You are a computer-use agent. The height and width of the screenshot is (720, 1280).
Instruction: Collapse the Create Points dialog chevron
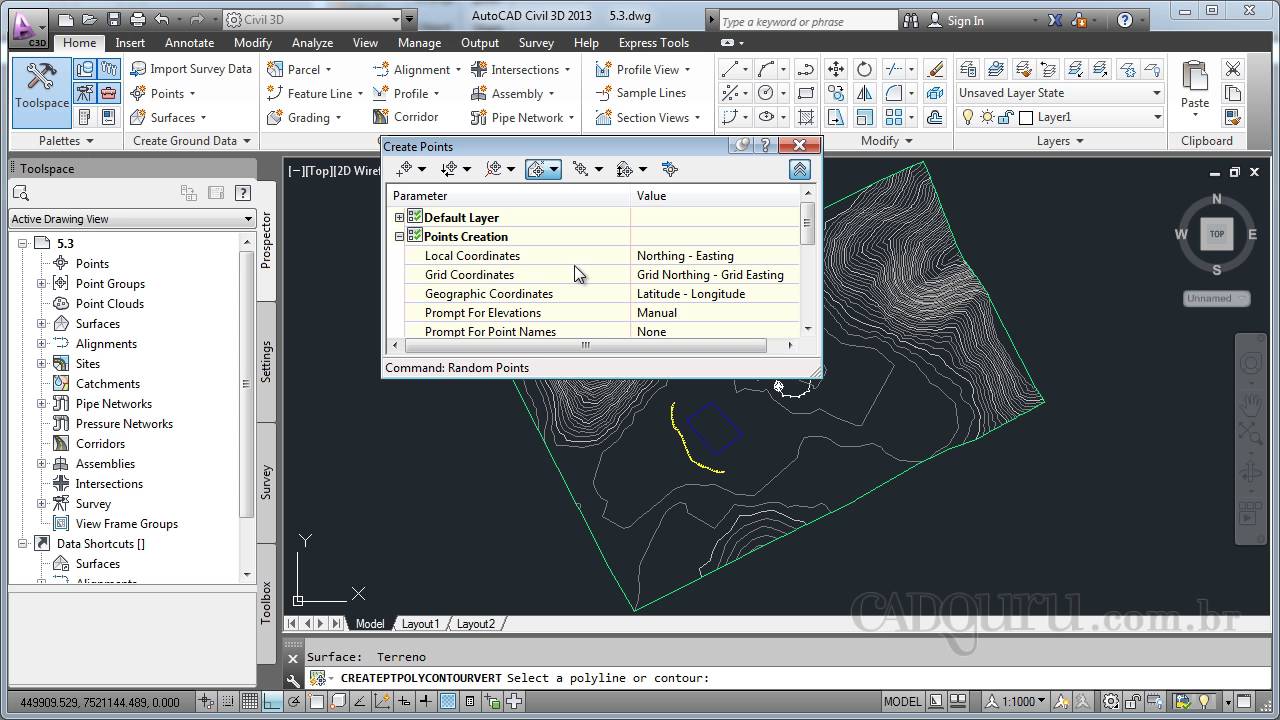coord(800,170)
